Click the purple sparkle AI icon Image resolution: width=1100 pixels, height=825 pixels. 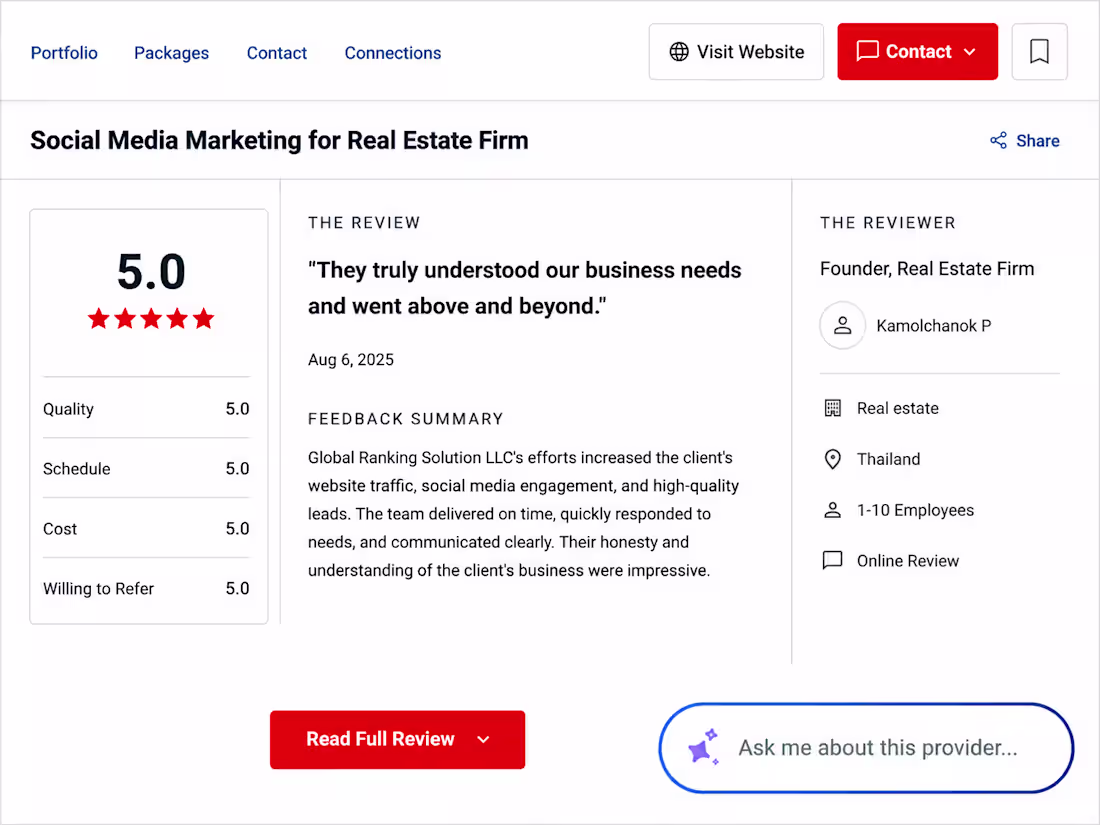coord(703,748)
